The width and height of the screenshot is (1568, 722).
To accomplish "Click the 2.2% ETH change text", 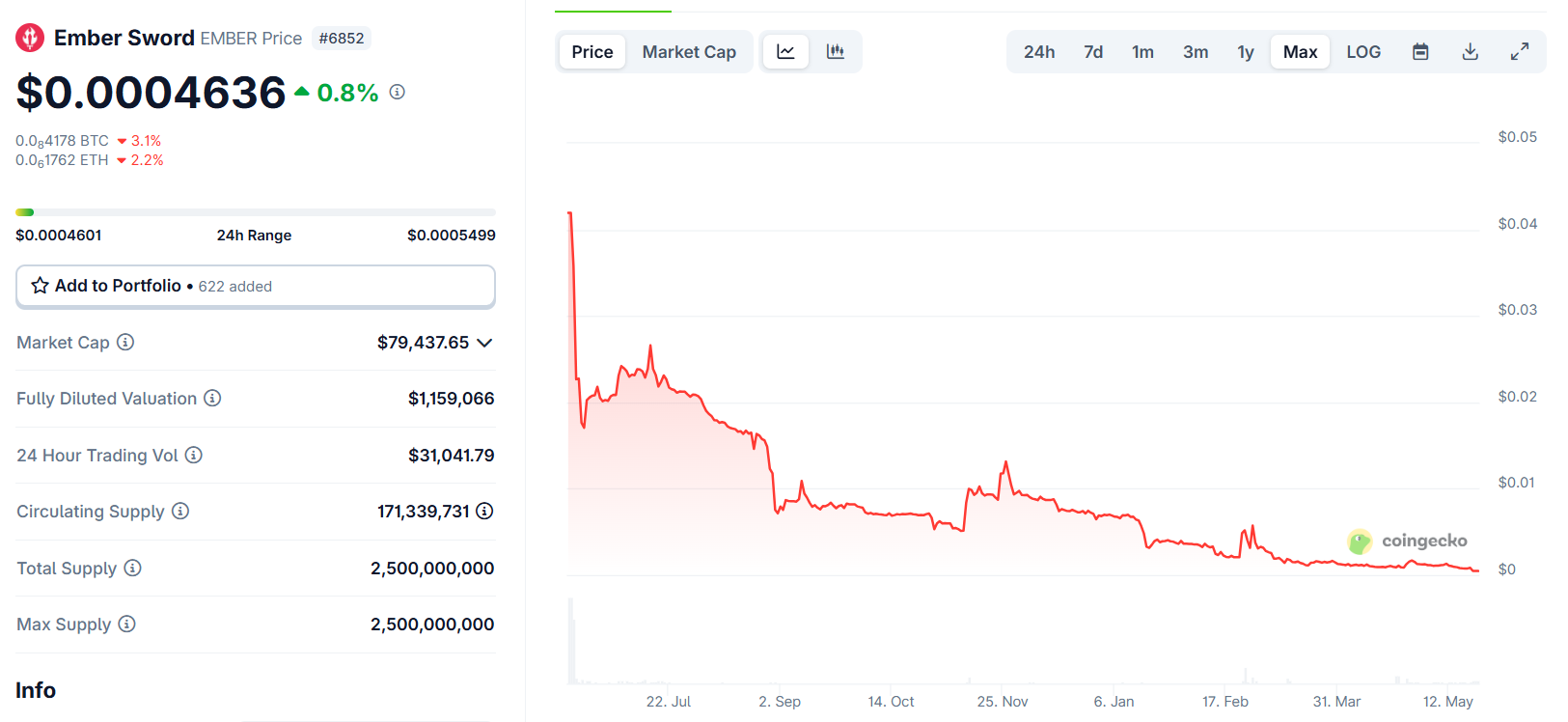I will [x=147, y=160].
